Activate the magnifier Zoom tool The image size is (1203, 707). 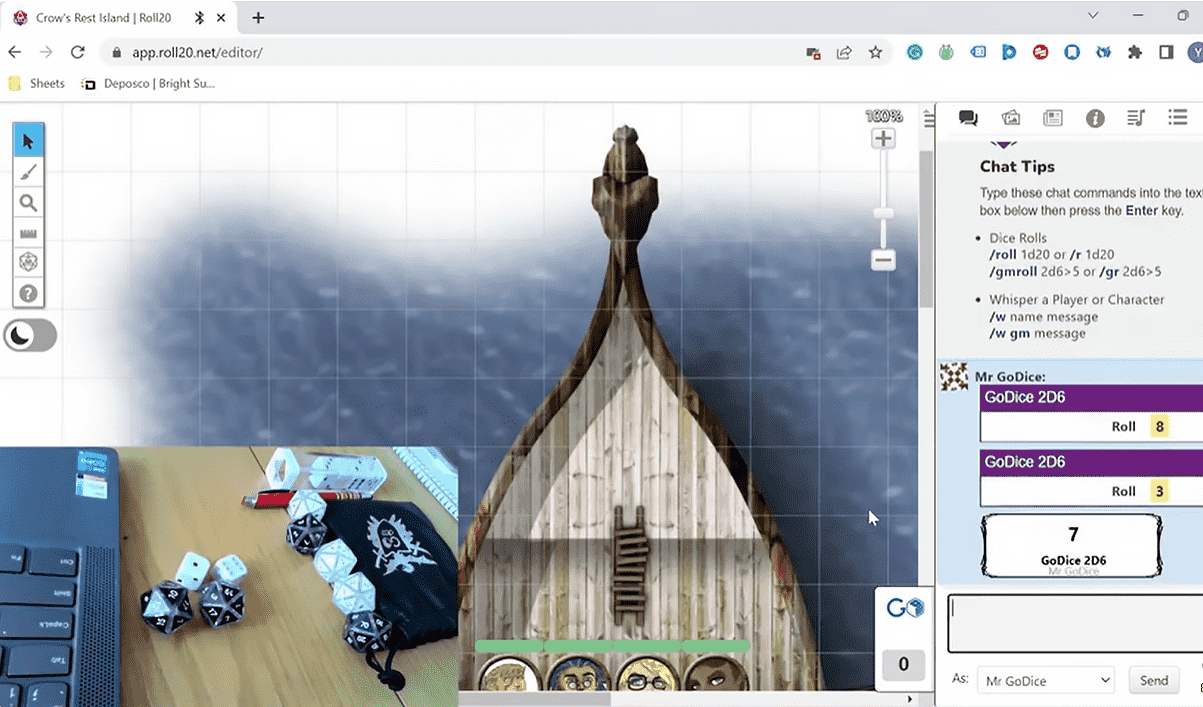tap(28, 203)
